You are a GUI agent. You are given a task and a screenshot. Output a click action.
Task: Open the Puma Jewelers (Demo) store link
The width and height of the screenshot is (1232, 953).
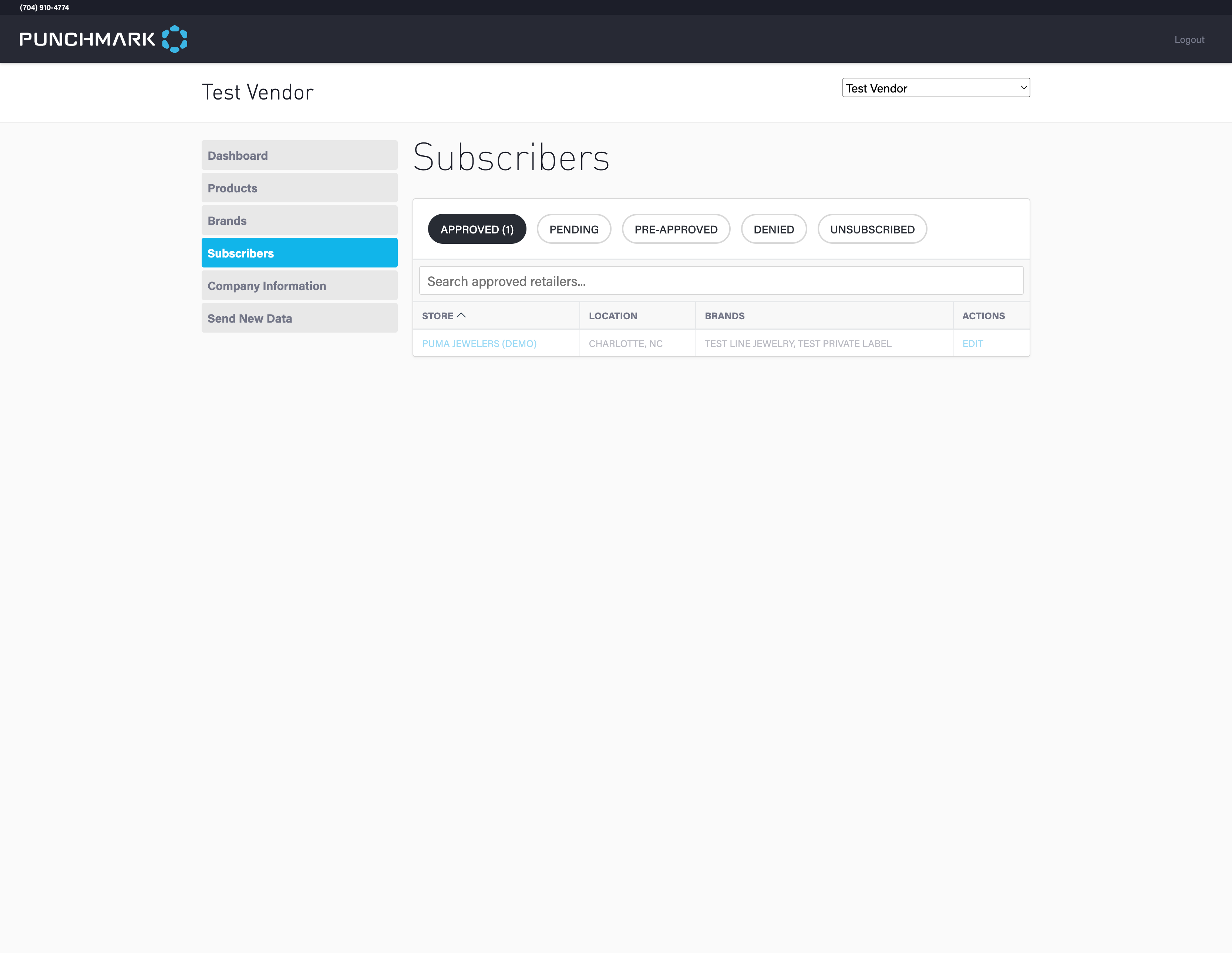pyautogui.click(x=479, y=344)
